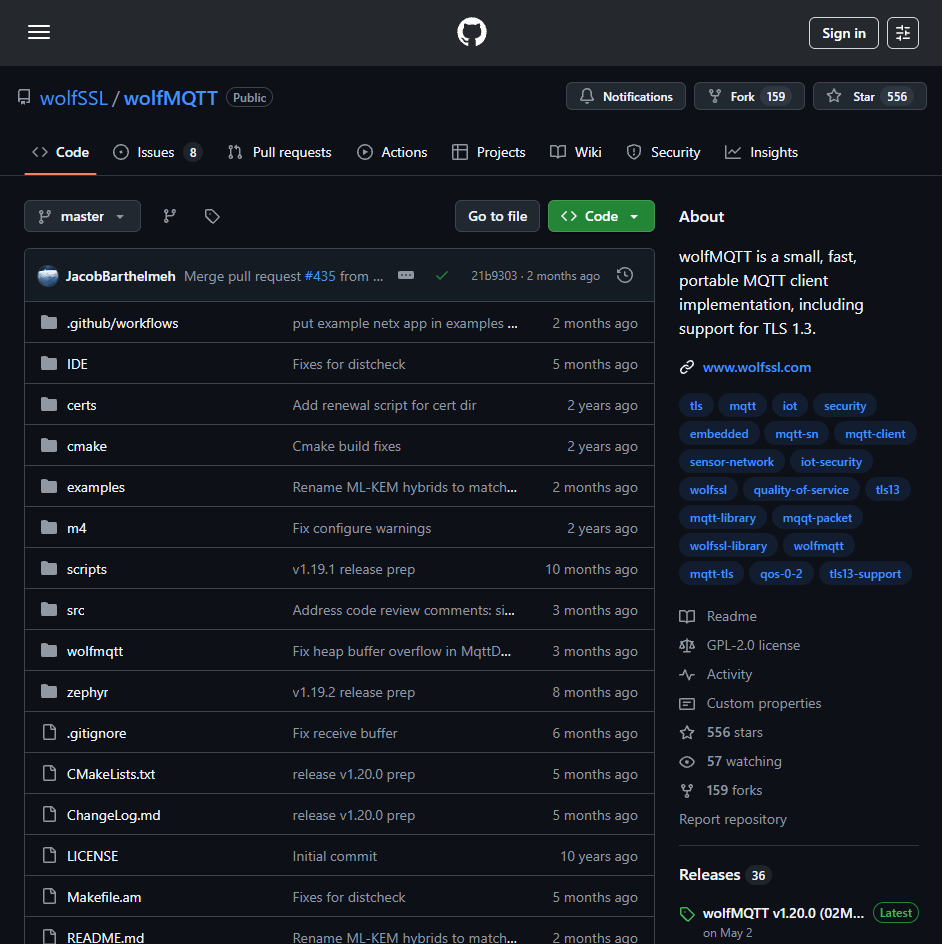Fork the repository
Viewport: 942px width, 944px height.
(x=749, y=96)
